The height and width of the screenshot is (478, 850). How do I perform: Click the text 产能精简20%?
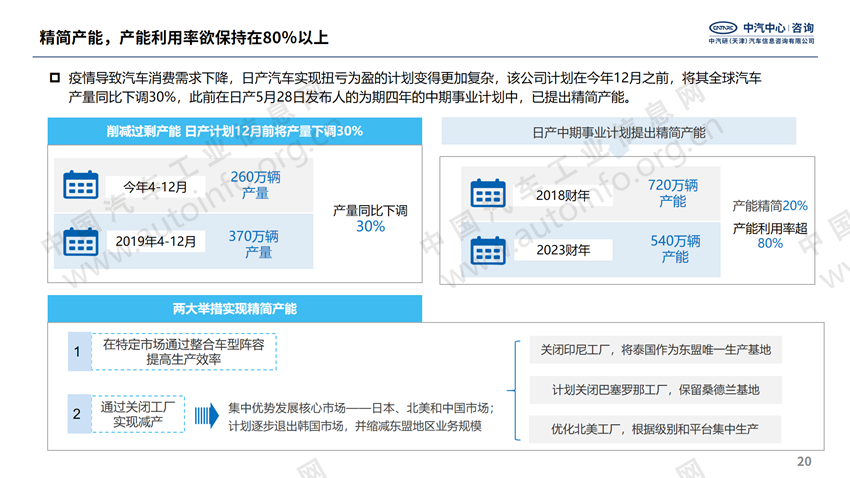pyautogui.click(x=770, y=206)
